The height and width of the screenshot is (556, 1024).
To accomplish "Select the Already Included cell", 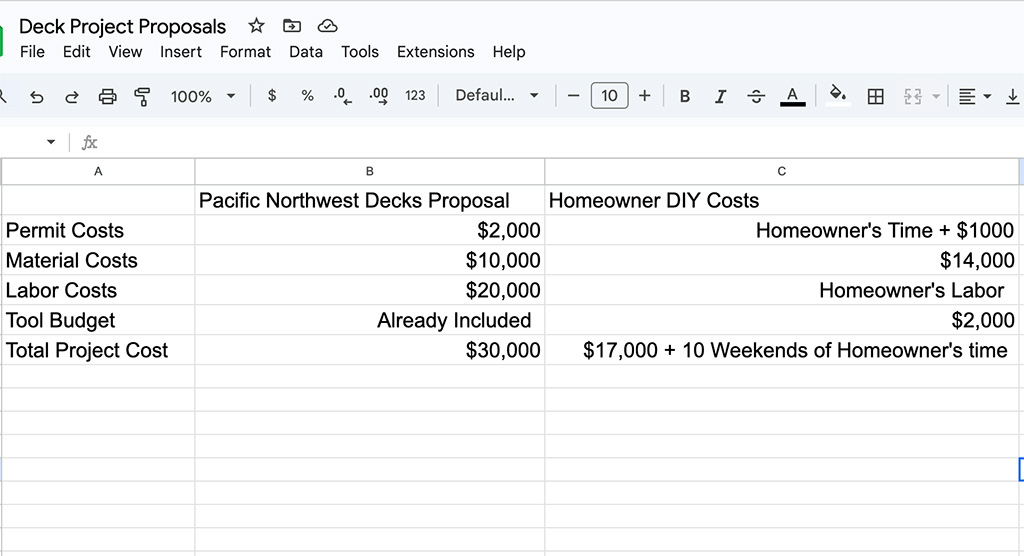I will click(370, 320).
